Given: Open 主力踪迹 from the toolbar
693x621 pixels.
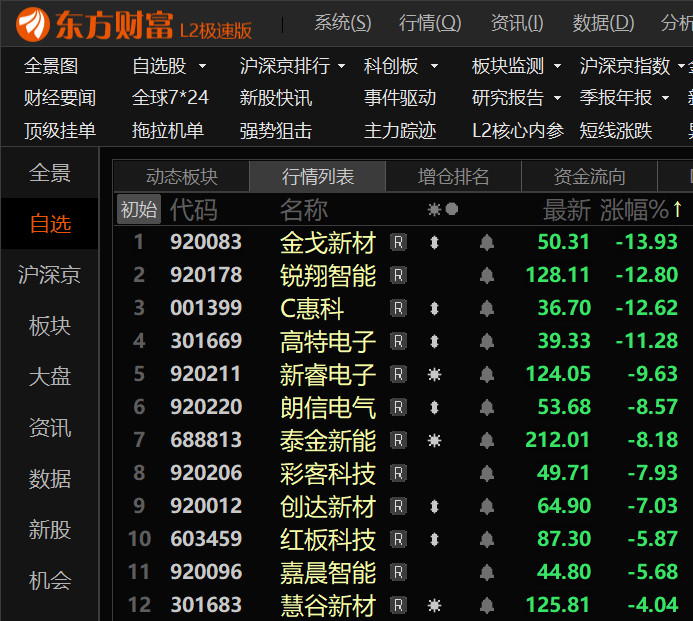Looking at the screenshot, I should [x=400, y=131].
